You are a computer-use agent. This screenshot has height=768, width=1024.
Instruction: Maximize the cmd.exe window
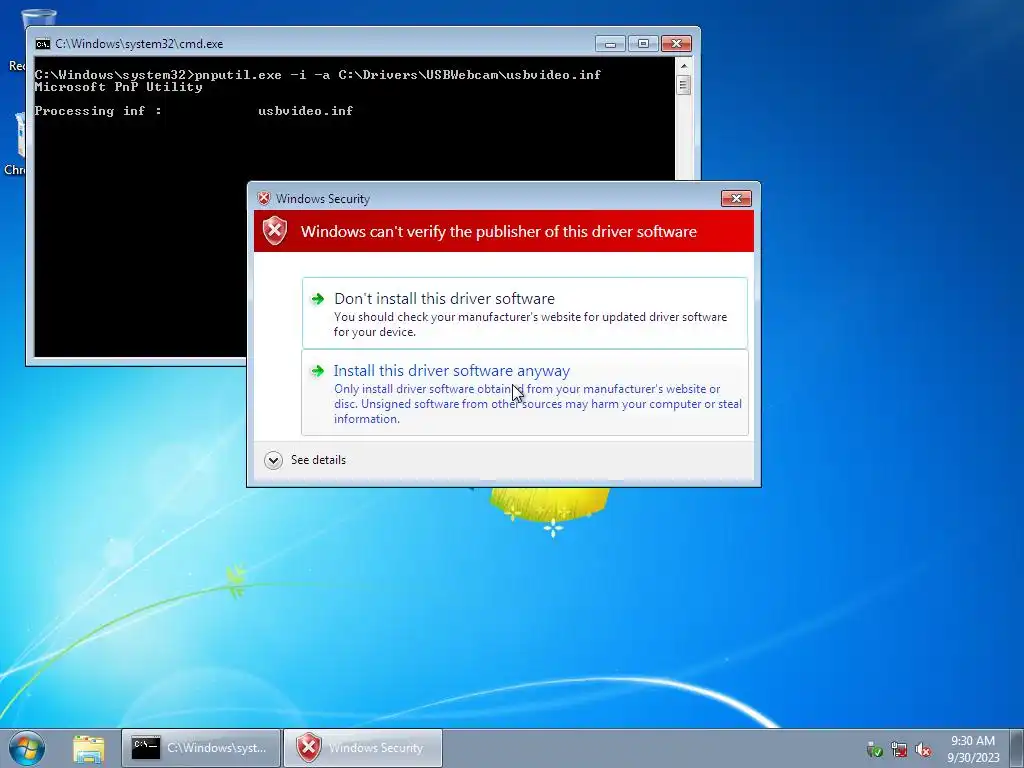(643, 44)
